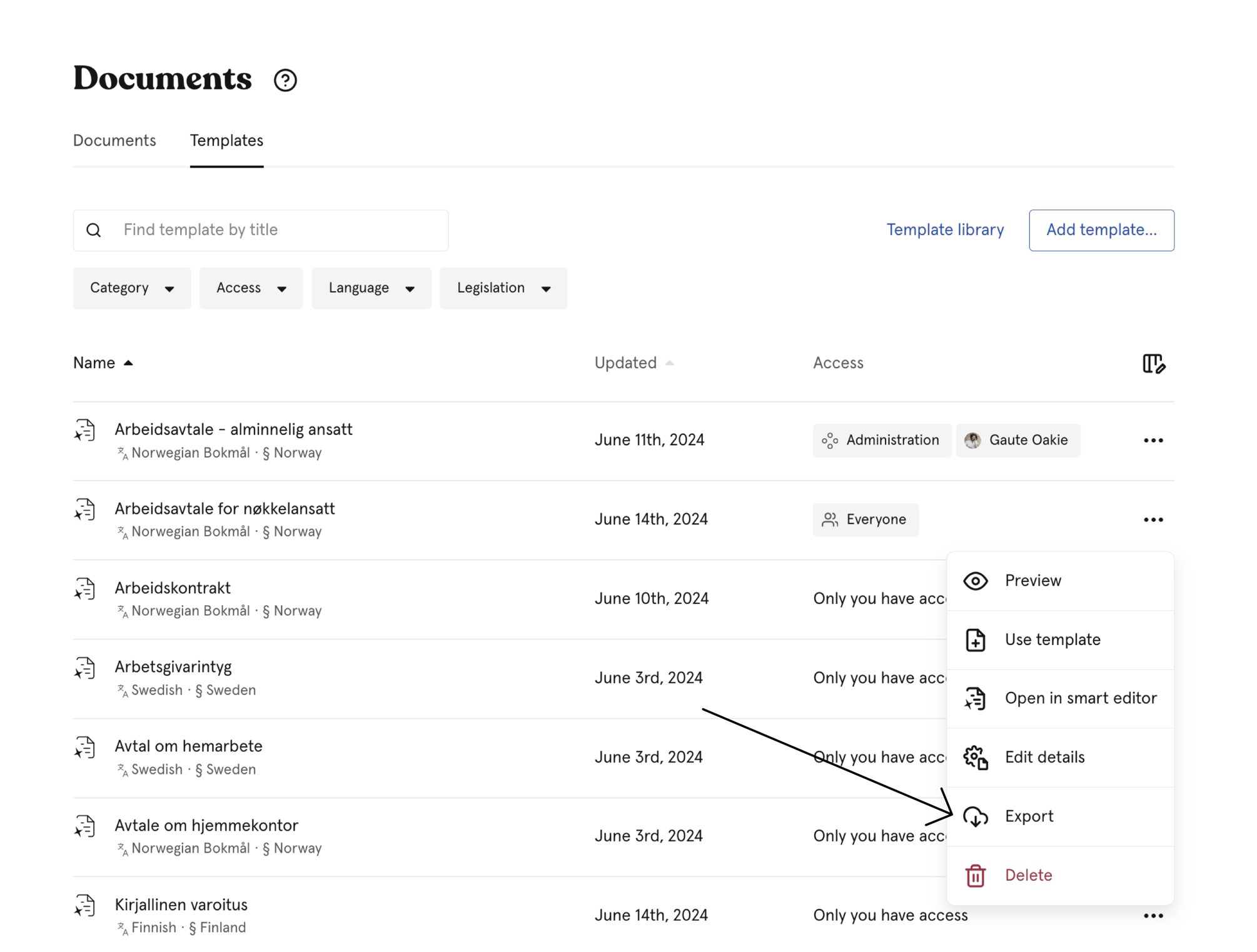Image resolution: width=1257 pixels, height=952 pixels.
Task: Click the Add template button
Action: pos(1101,230)
